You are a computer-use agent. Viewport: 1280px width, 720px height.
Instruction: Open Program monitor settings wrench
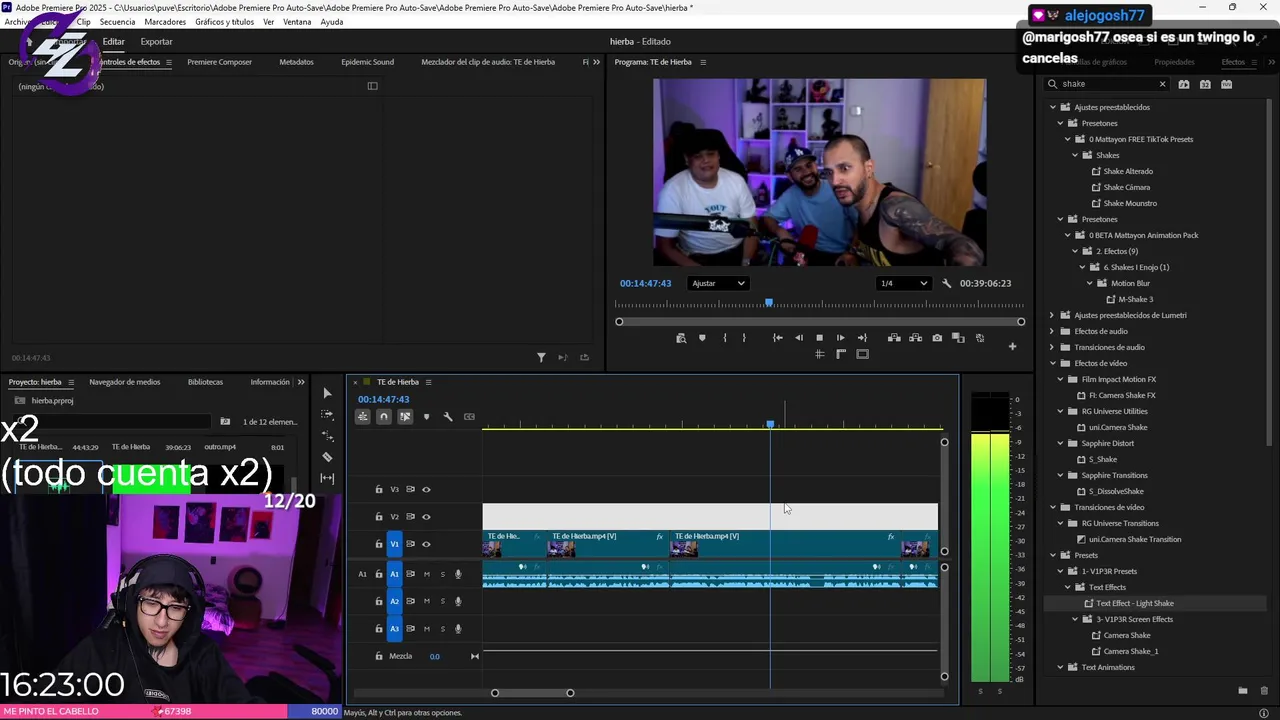pyautogui.click(x=947, y=283)
